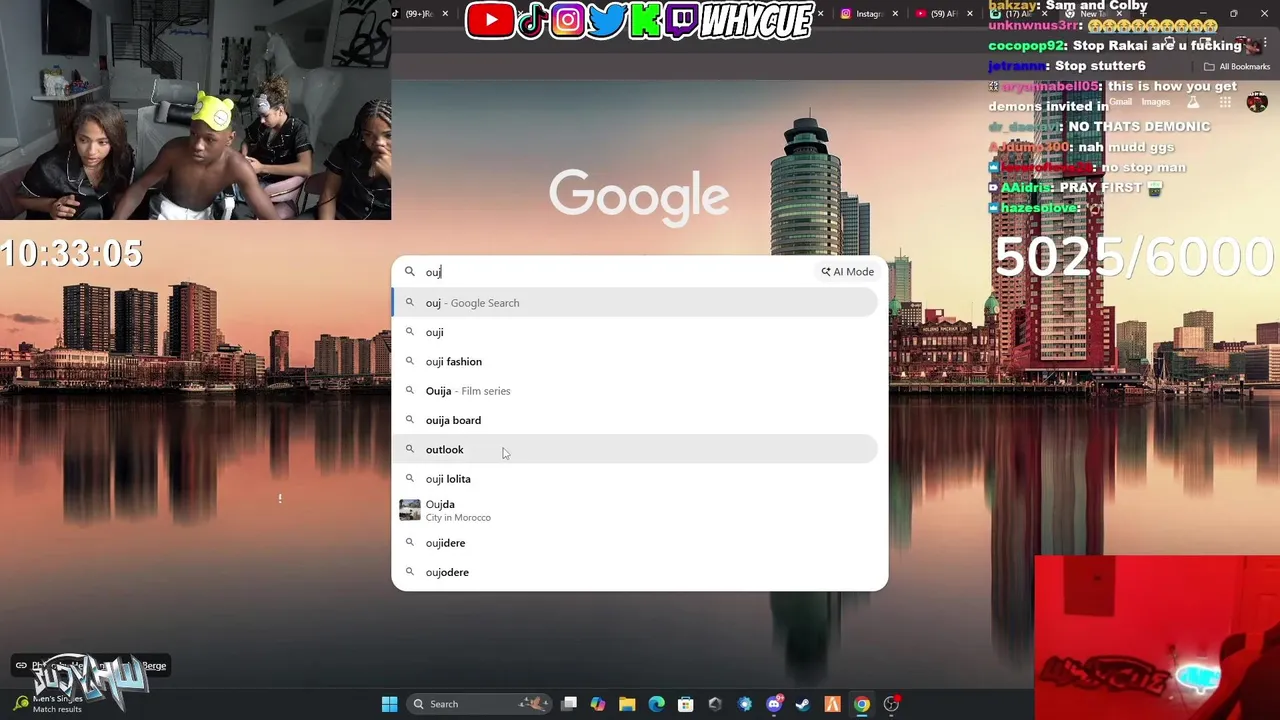1280x720 pixels.
Task: Switch to Google Chrome on the taskbar
Action: (x=861, y=704)
